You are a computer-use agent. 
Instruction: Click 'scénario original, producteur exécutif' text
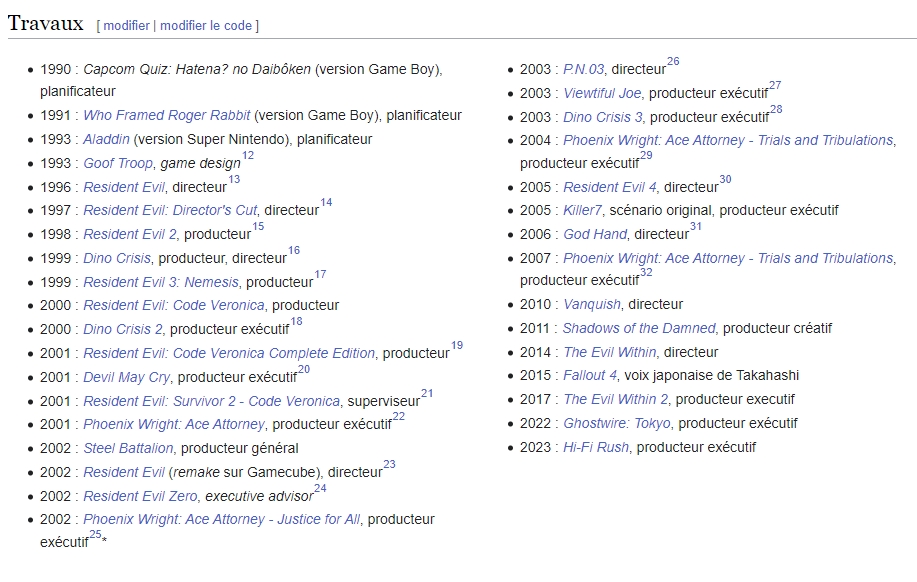724,210
